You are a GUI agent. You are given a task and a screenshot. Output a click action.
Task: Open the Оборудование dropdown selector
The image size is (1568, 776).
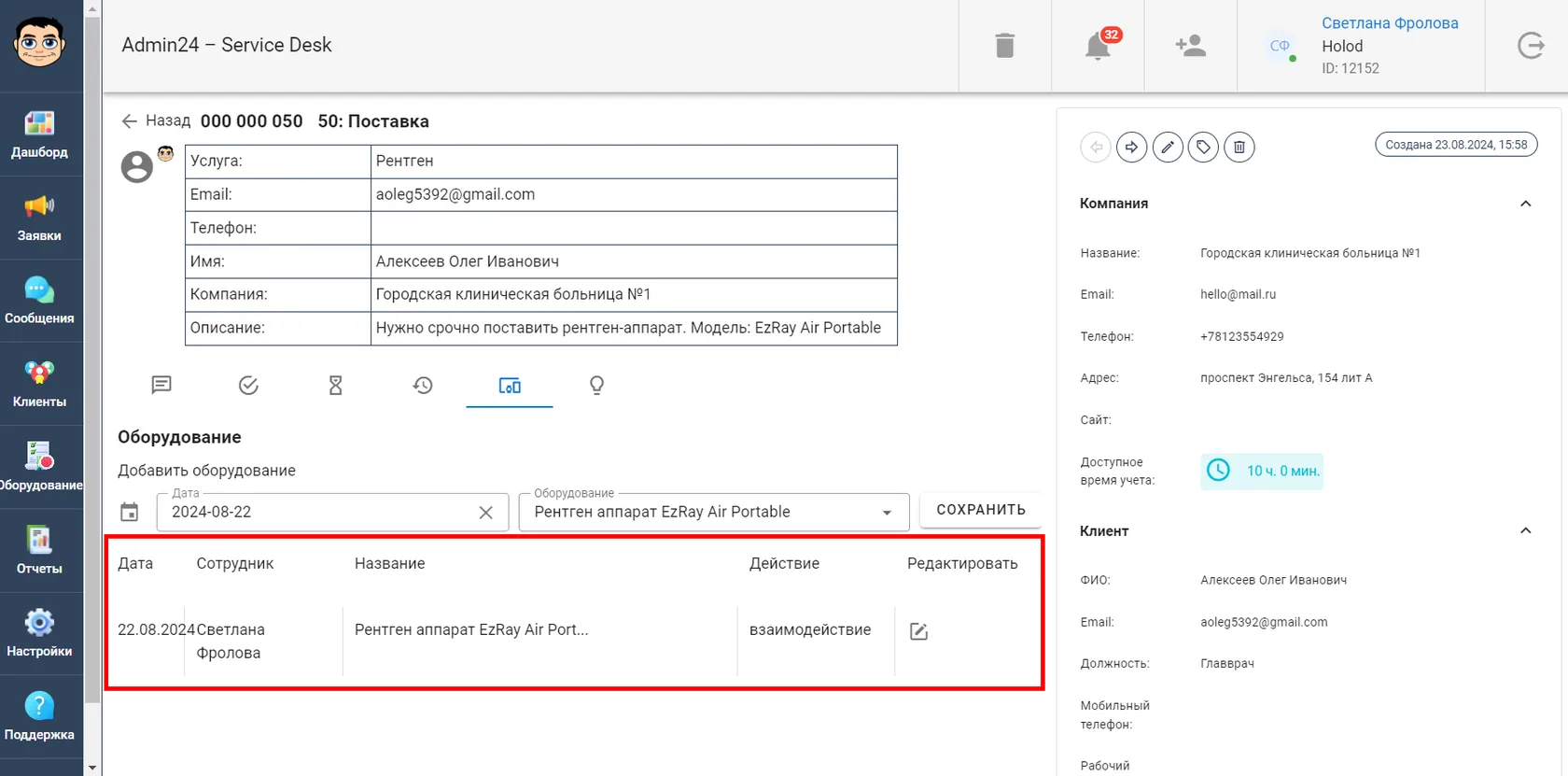point(714,512)
